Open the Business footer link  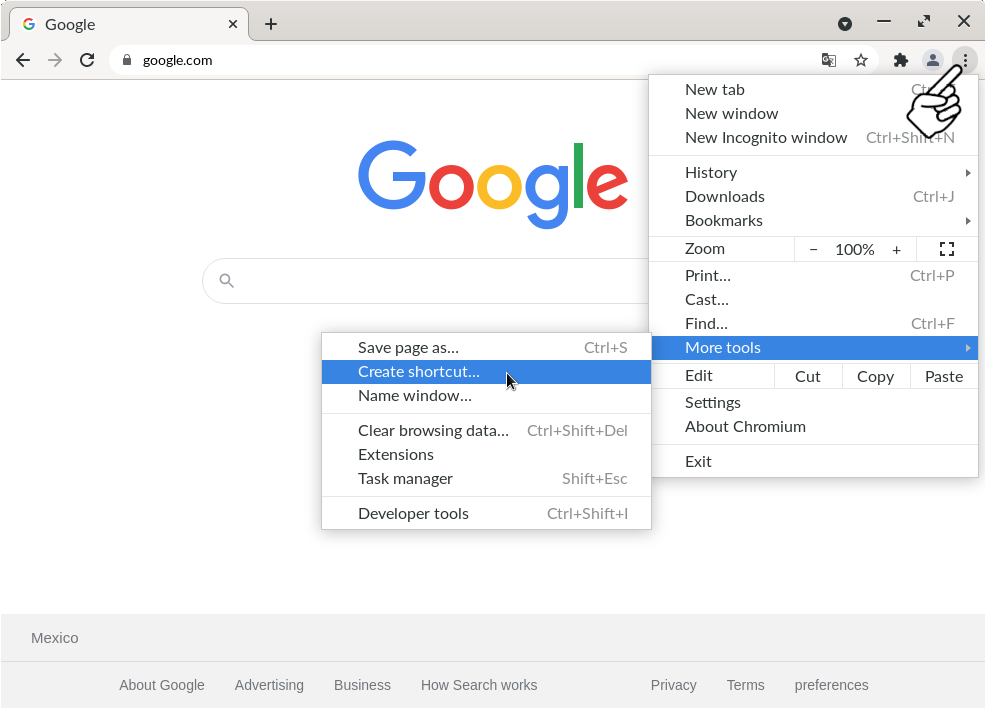tap(362, 685)
